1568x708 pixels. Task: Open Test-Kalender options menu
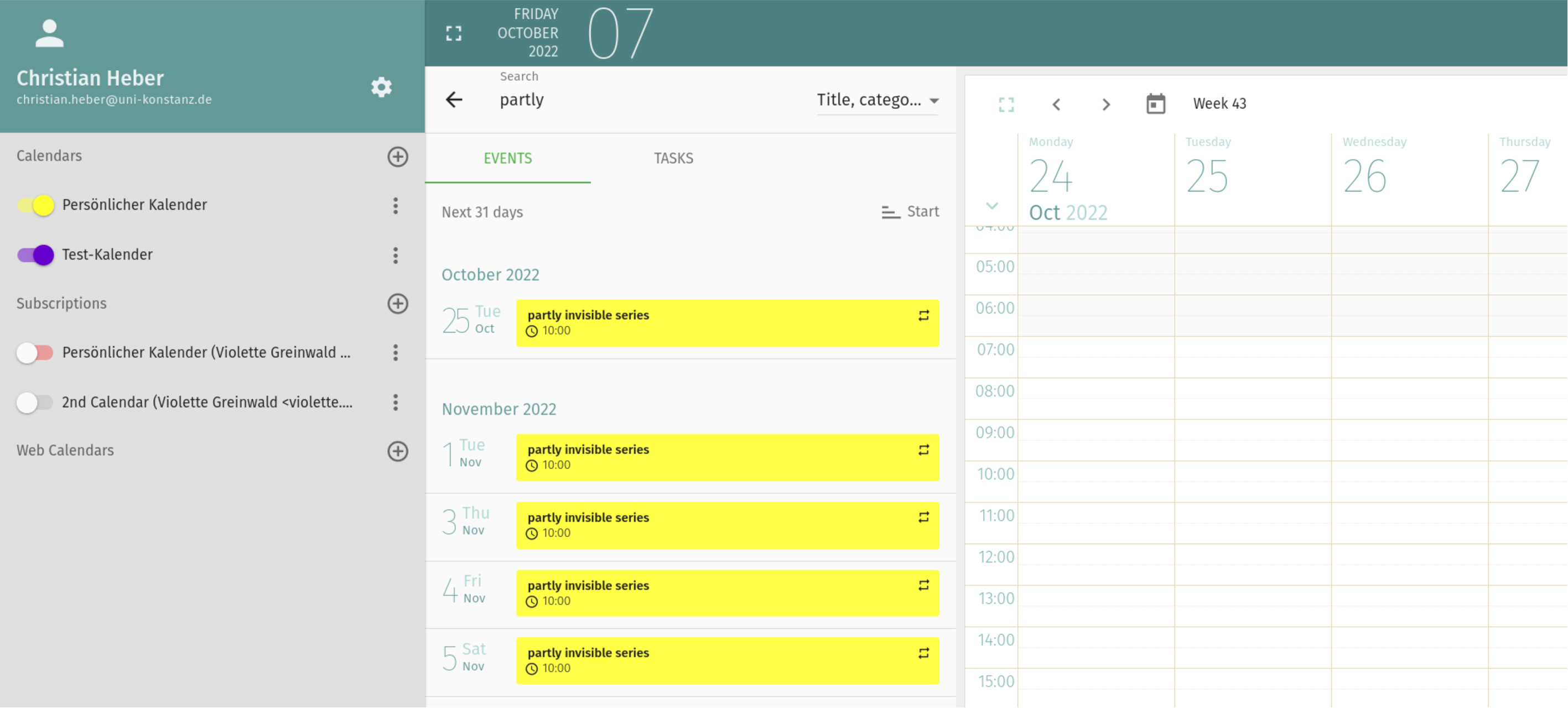pyautogui.click(x=395, y=255)
